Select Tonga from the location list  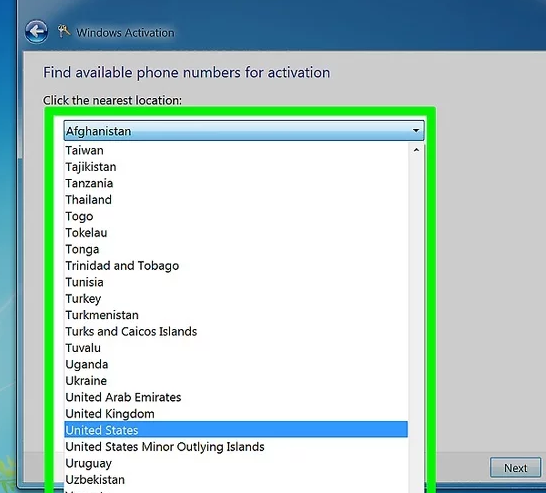pyautogui.click(x=236, y=249)
